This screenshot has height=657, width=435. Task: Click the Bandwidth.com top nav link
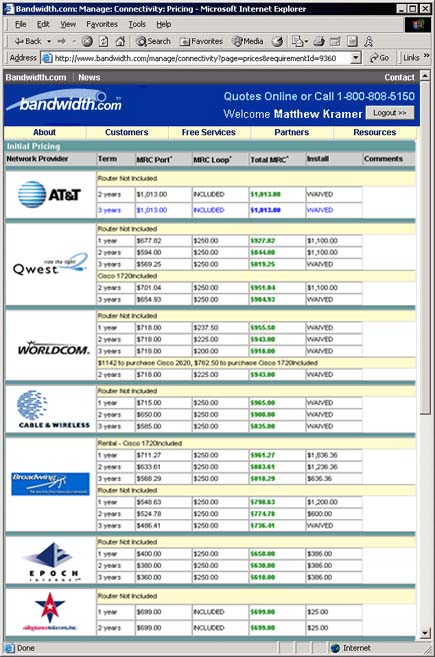pyautogui.click(x=36, y=77)
